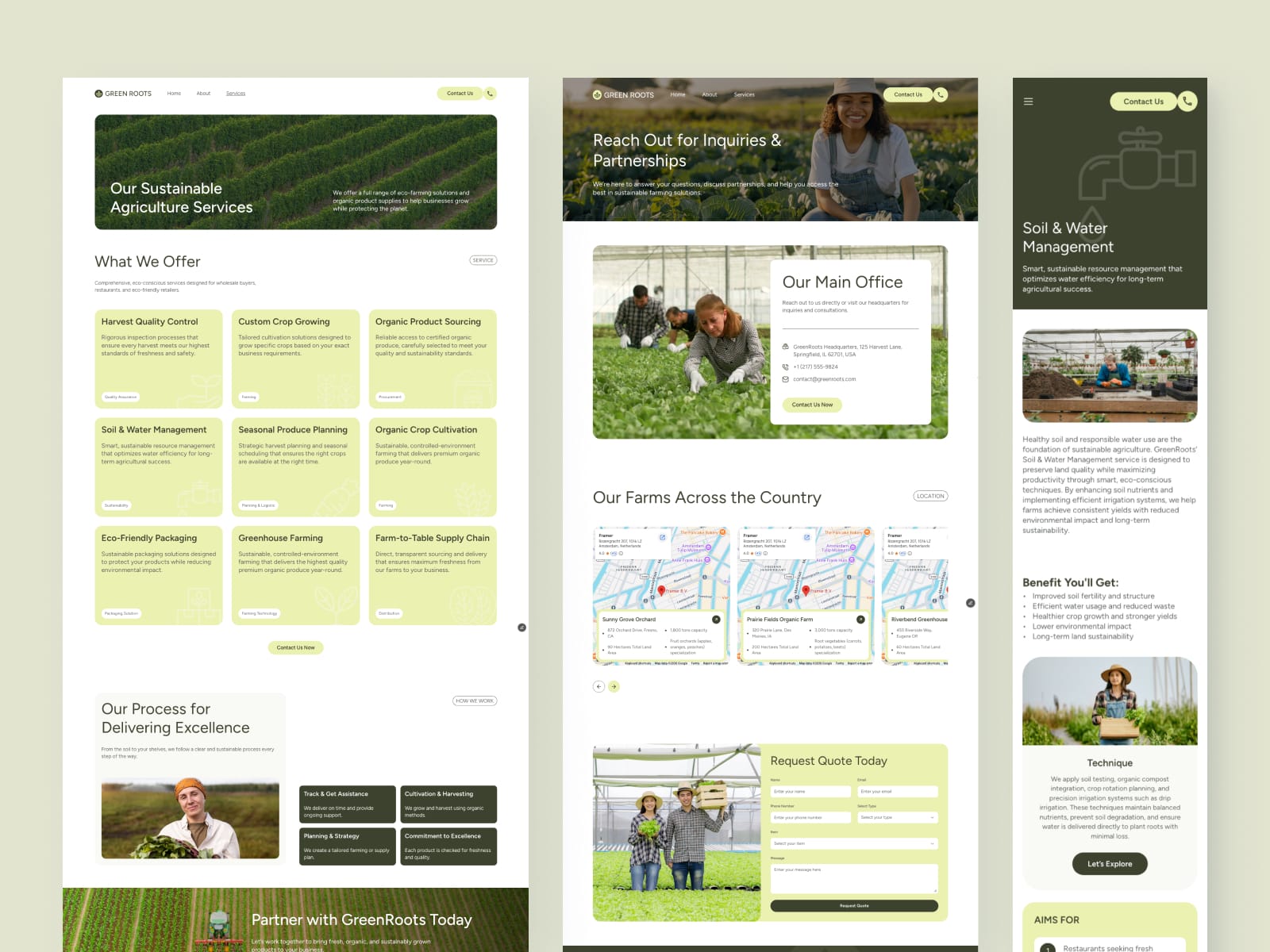Click Services in the contact page navigation
Viewport: 1270px width, 952px height.
pyautogui.click(x=745, y=95)
